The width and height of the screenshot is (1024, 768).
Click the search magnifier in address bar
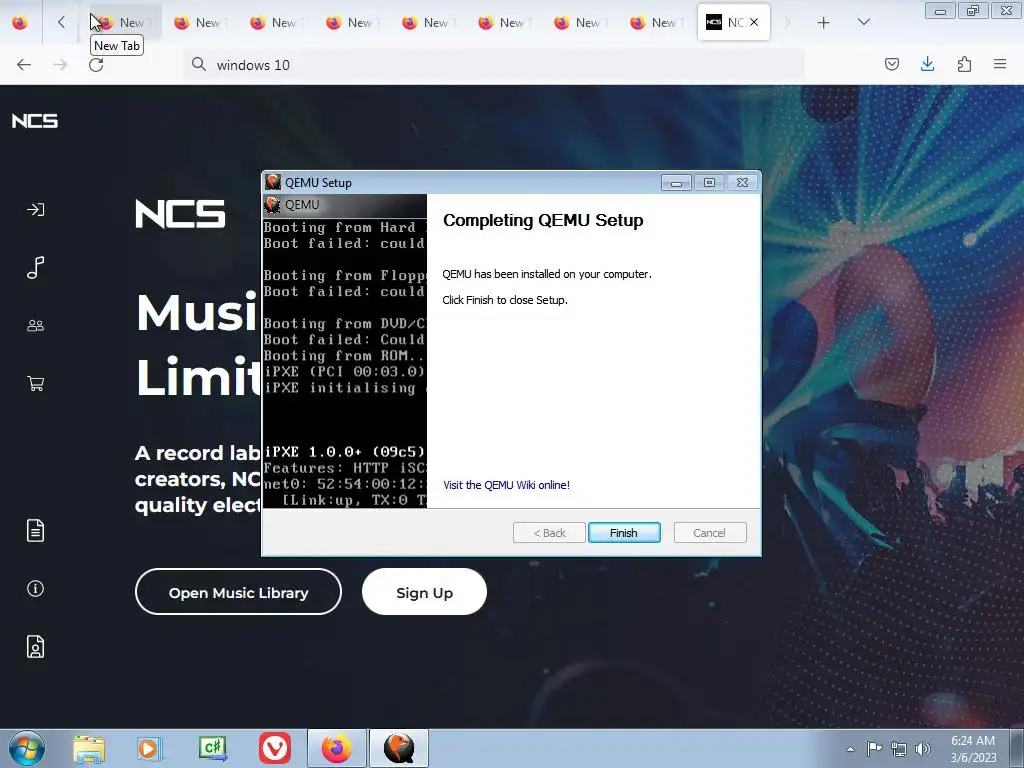pos(199,64)
